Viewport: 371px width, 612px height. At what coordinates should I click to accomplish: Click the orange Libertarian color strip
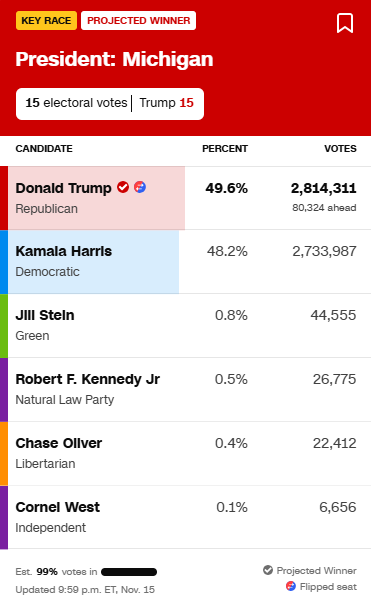pyautogui.click(x=4, y=454)
